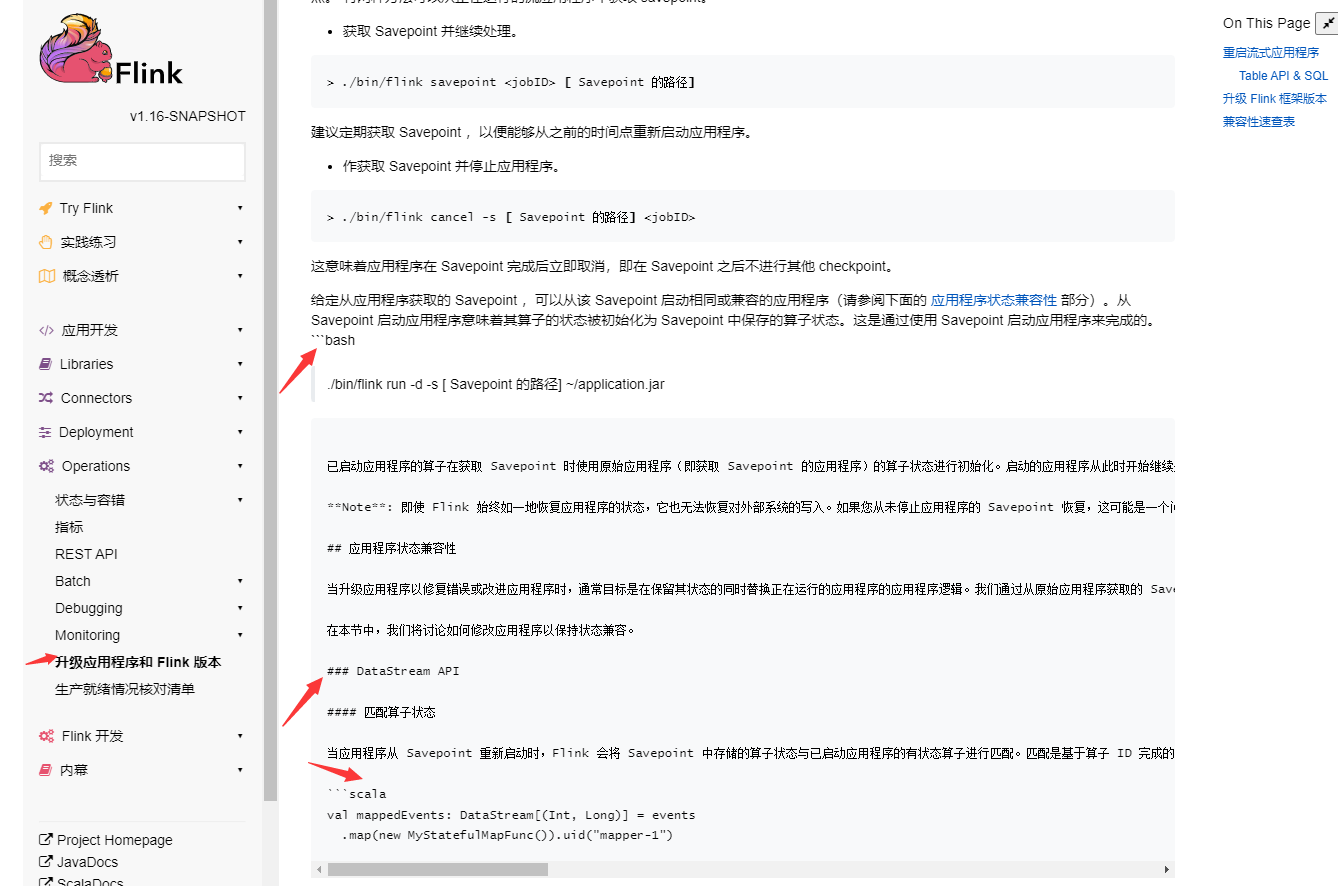Image resolution: width=1338 pixels, height=886 pixels.
Task: Expand the 内幕 section arrow
Action: pos(240,770)
